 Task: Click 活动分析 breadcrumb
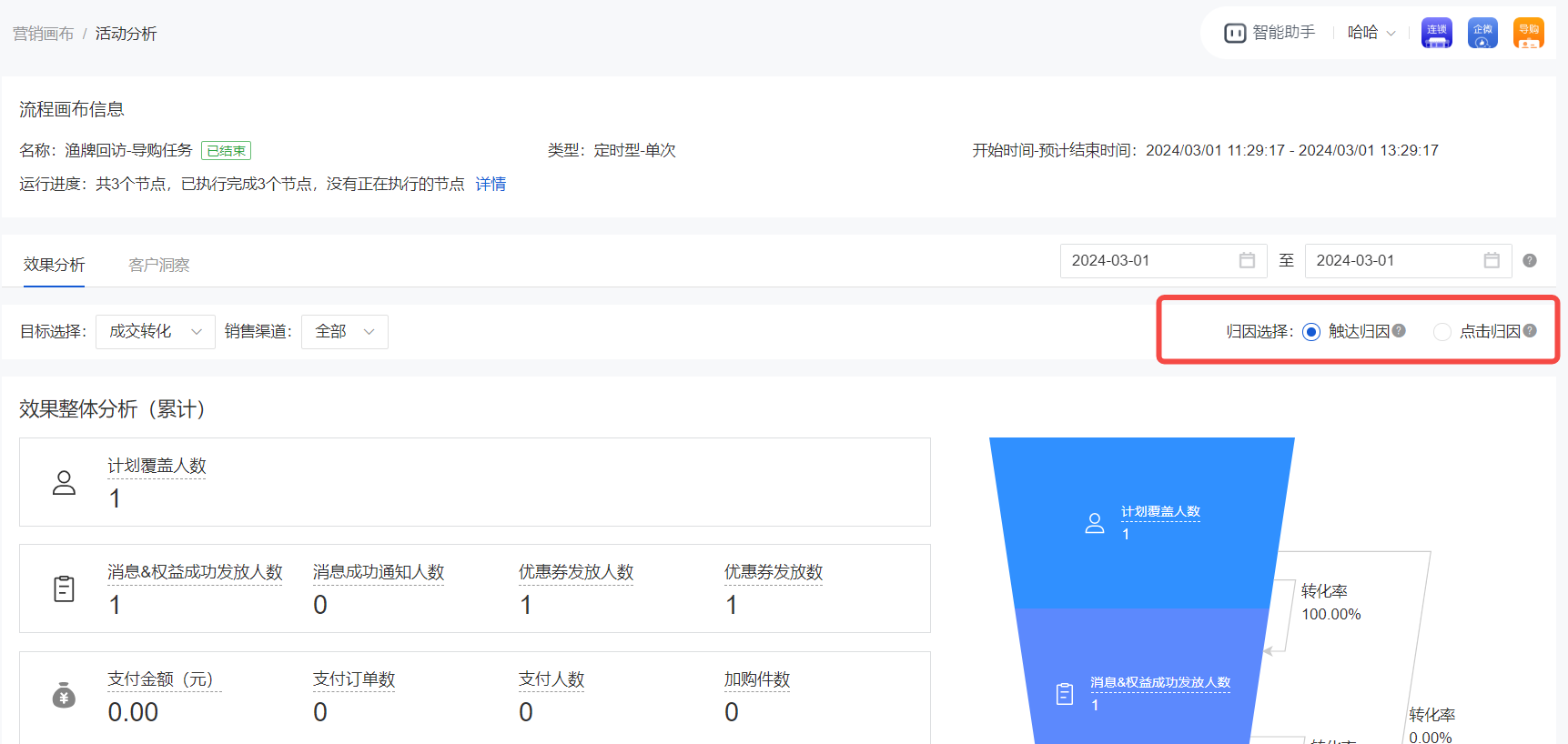click(126, 34)
